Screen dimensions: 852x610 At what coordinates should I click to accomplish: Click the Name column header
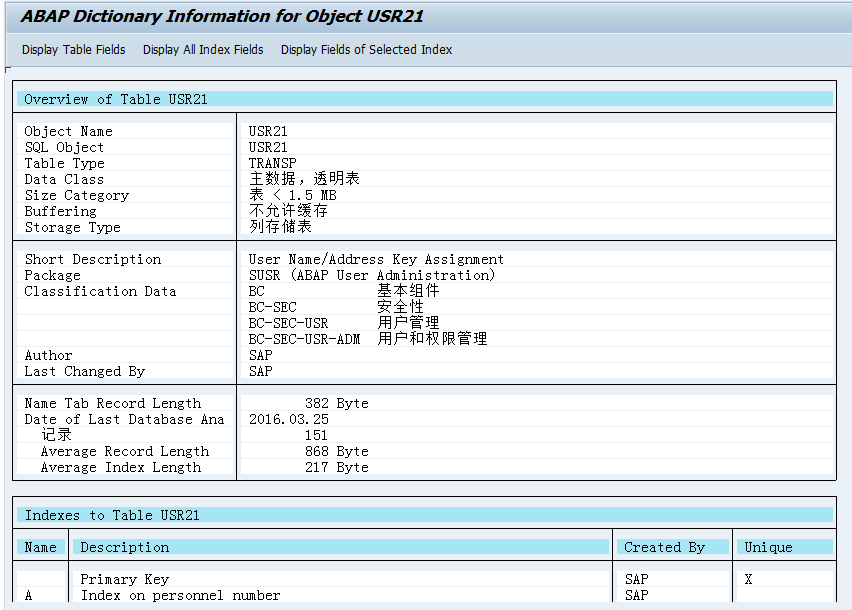40,547
